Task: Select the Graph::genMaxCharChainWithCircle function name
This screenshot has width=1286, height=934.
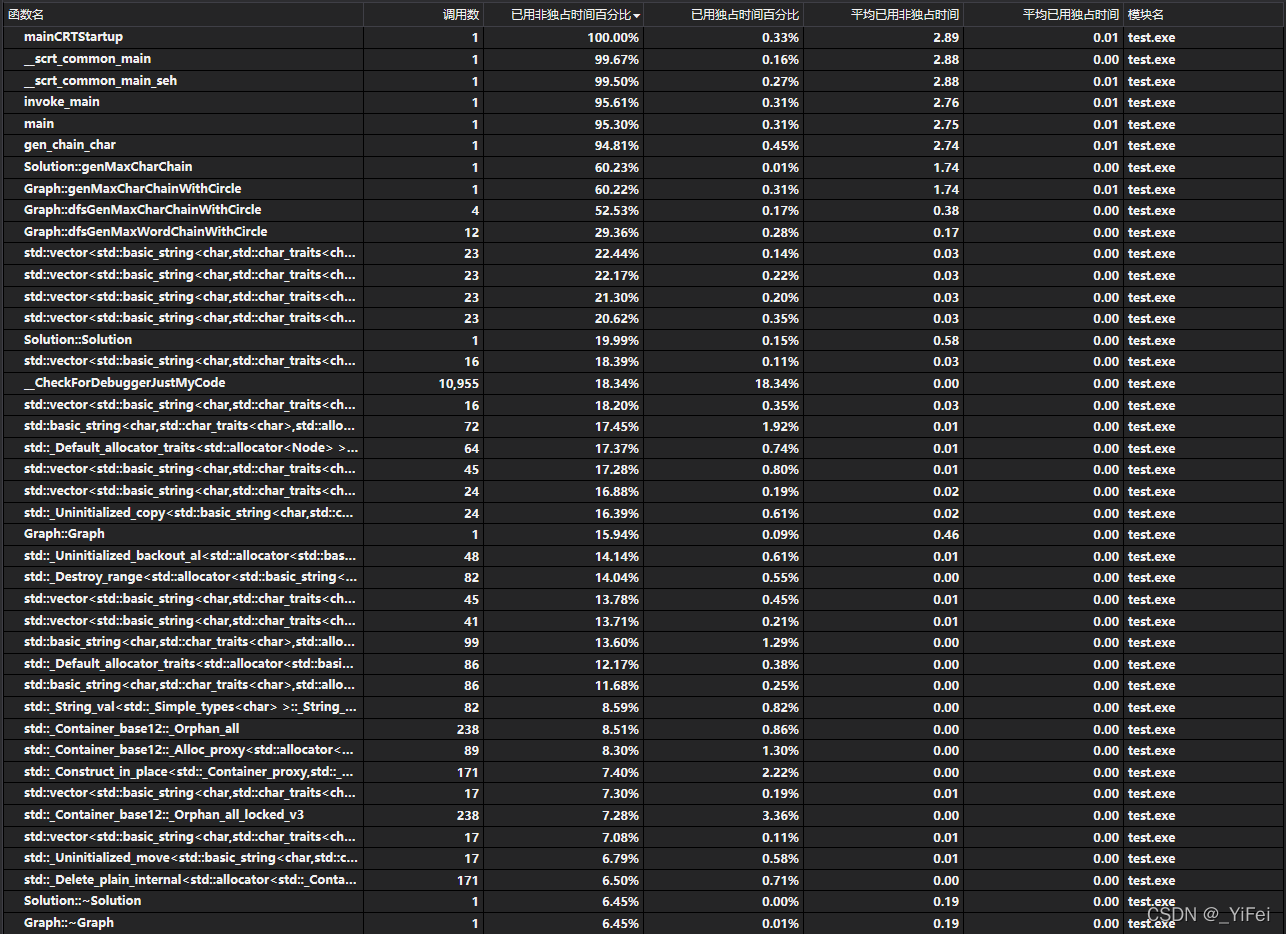Action: tap(133, 188)
